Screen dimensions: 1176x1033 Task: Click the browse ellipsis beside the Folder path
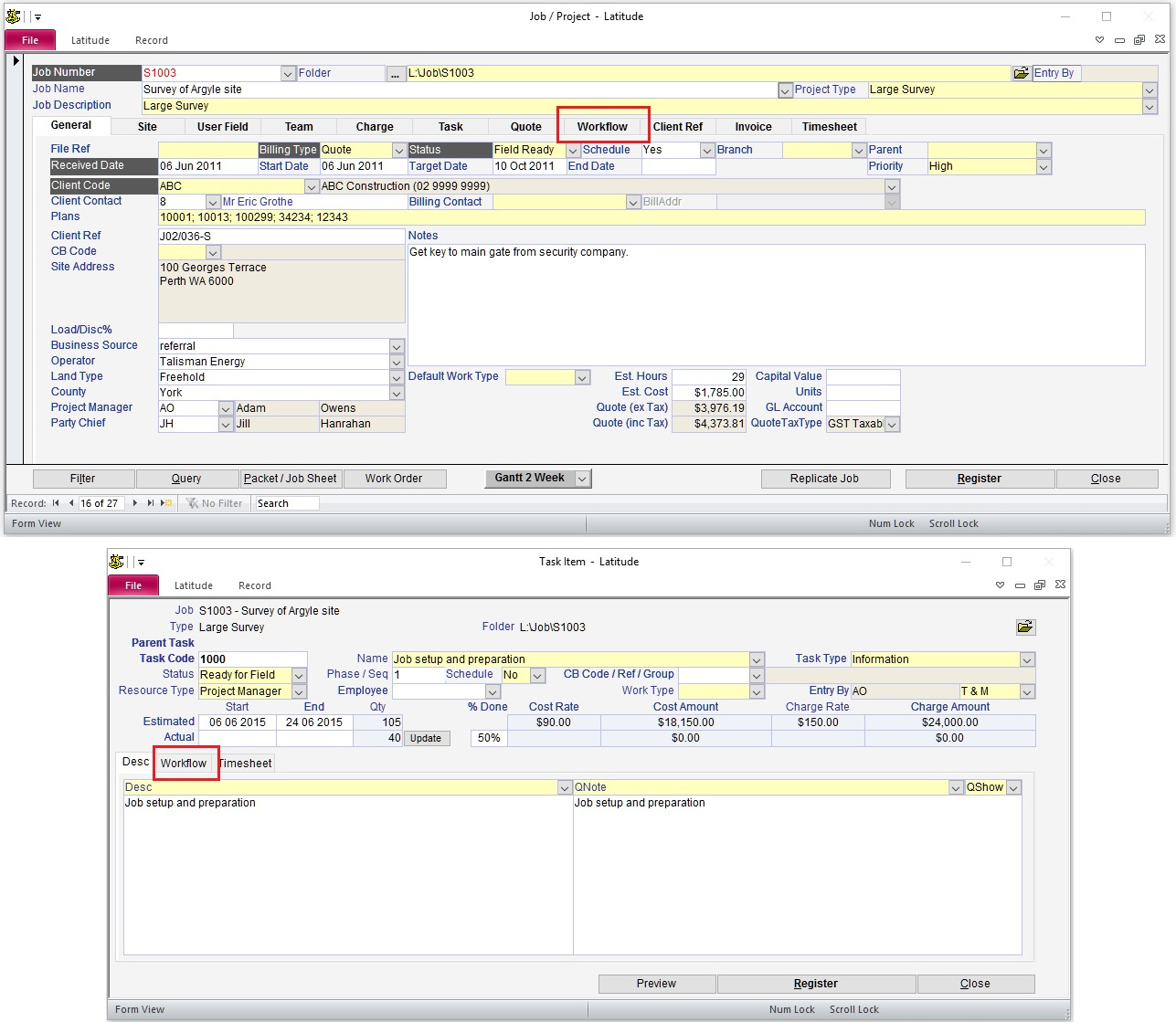[395, 73]
